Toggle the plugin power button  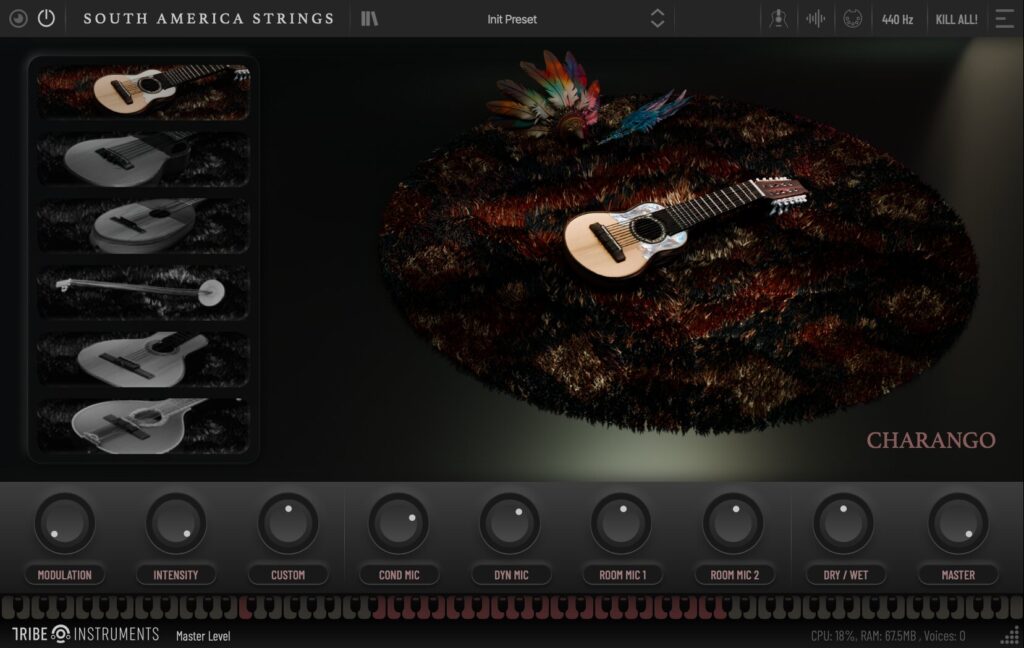[46, 18]
